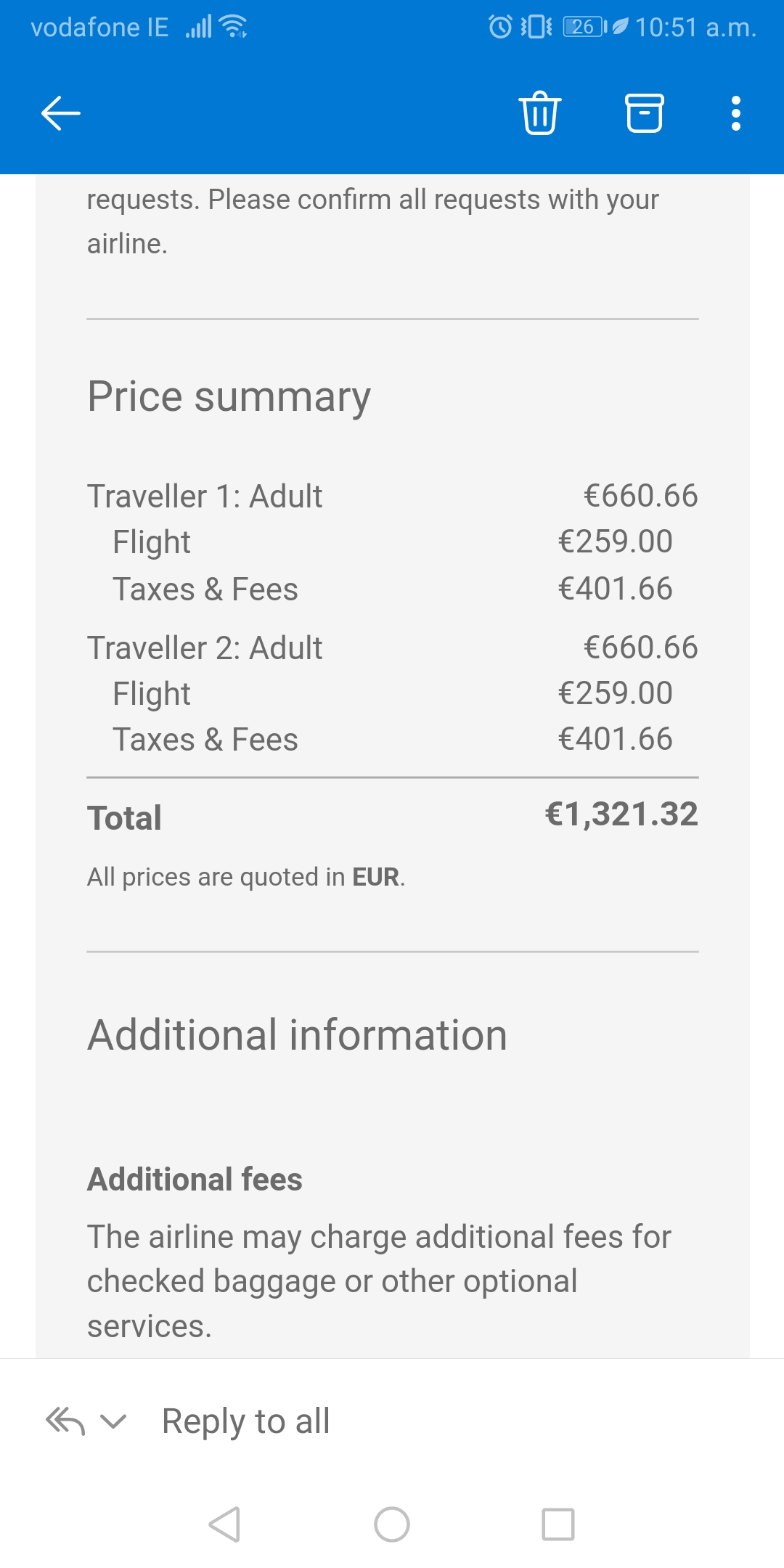
Task: Tap the back arrow to leave email
Action: [61, 113]
